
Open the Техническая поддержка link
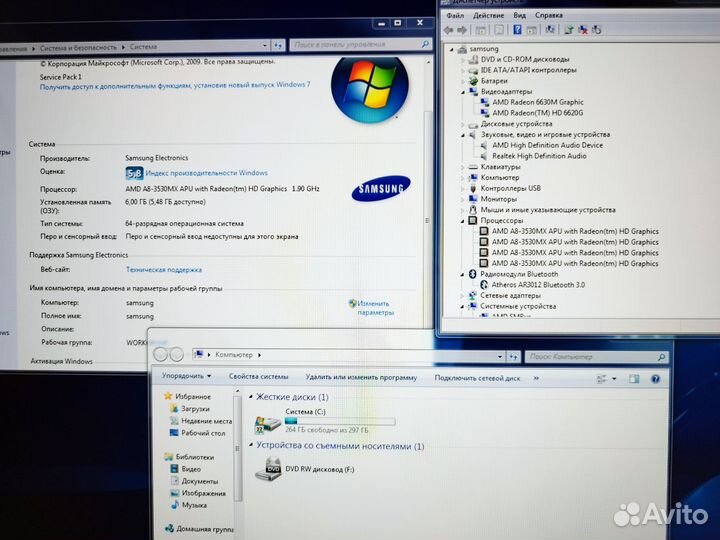(164, 270)
